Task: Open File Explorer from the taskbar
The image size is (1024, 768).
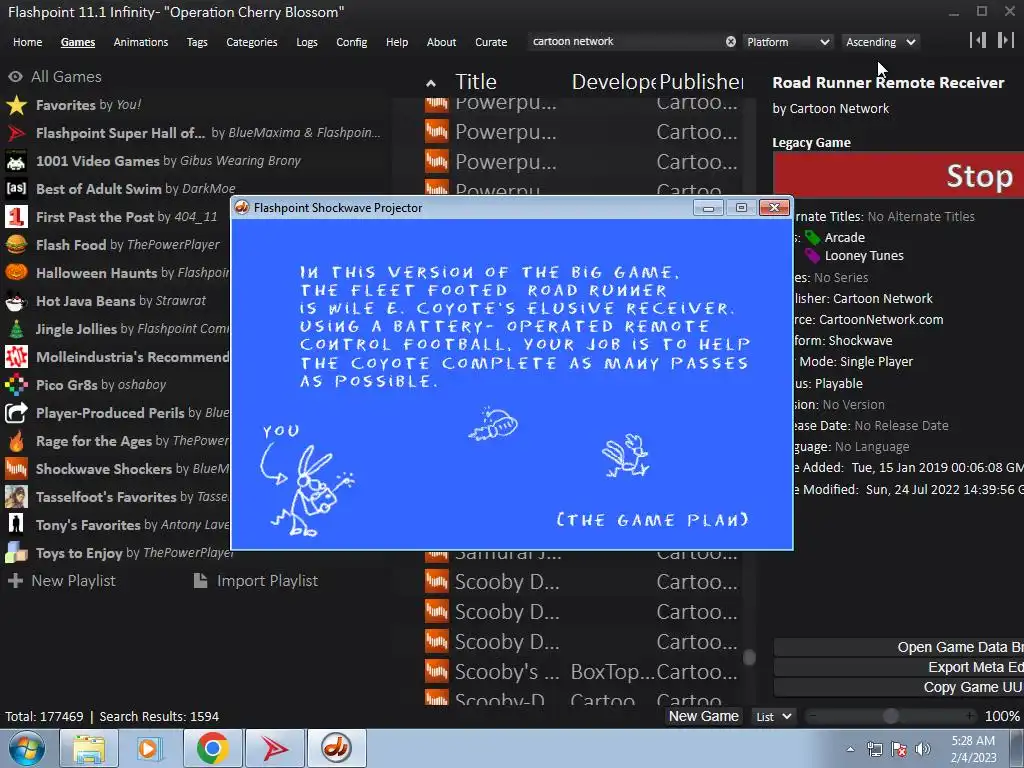Action: 89,748
